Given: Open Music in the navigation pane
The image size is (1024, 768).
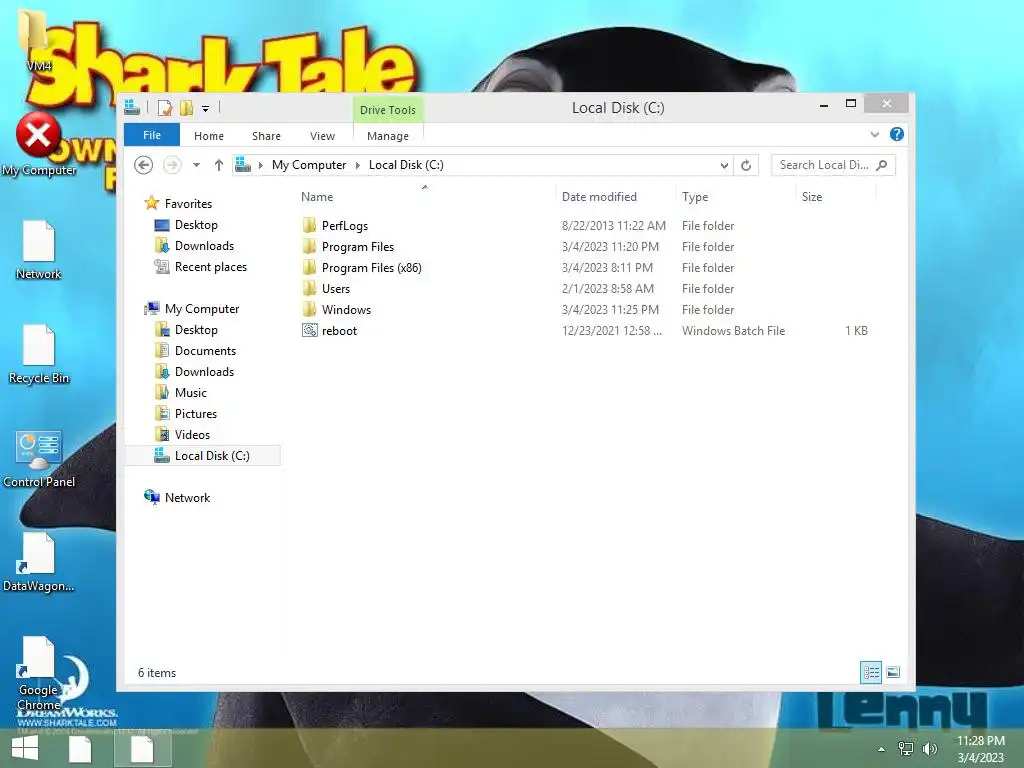Looking at the screenshot, I should 180,392.
